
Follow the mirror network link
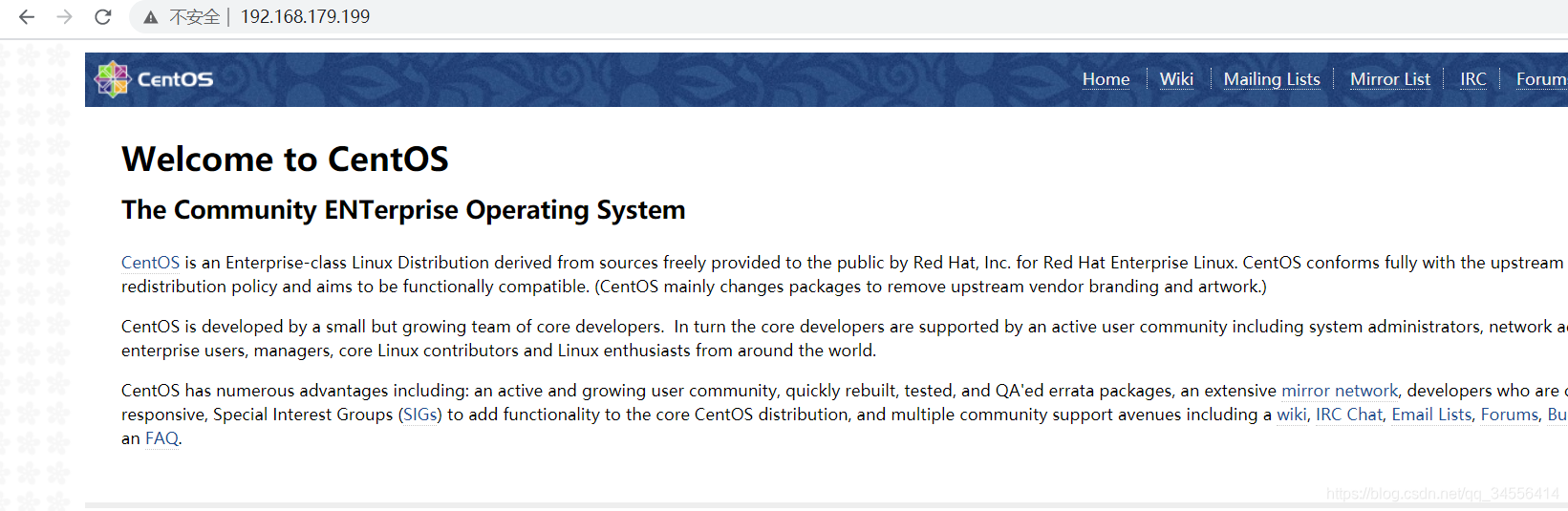pos(1340,391)
